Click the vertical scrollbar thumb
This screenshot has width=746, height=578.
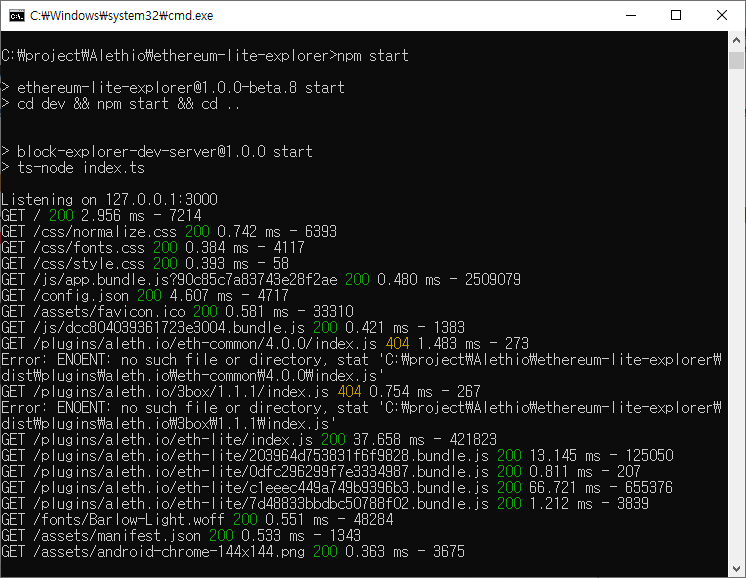(x=736, y=60)
